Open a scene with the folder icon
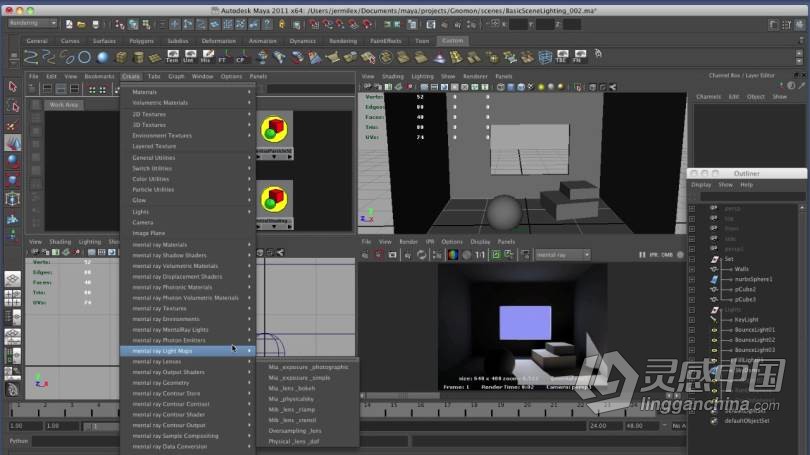This screenshot has width=810, height=455. pos(82,24)
